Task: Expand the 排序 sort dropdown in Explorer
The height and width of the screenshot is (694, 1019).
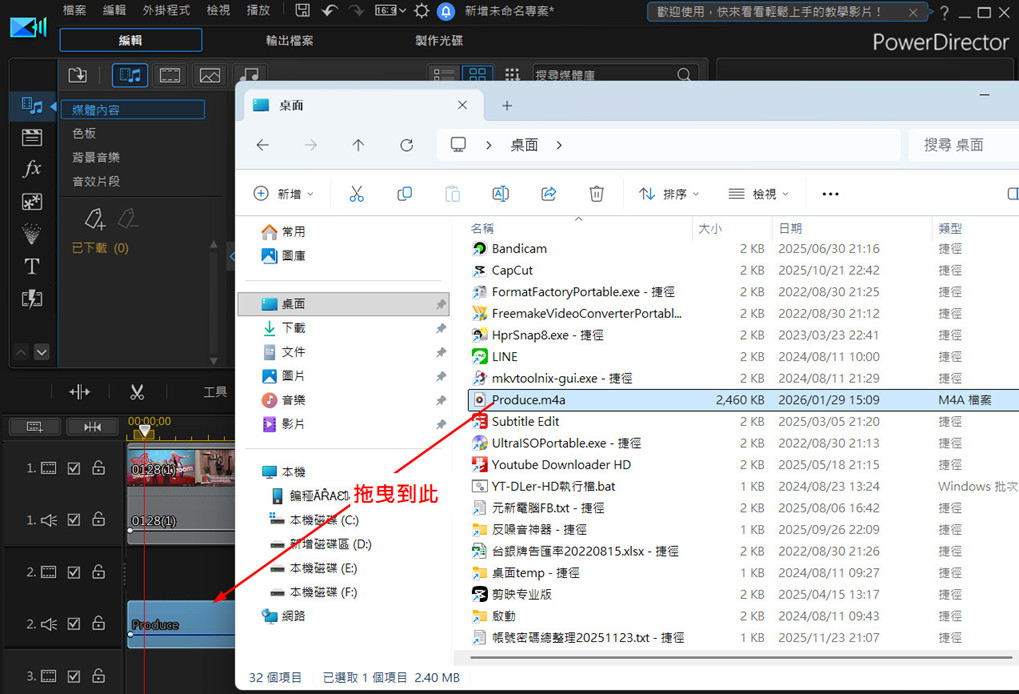Action: tap(669, 194)
